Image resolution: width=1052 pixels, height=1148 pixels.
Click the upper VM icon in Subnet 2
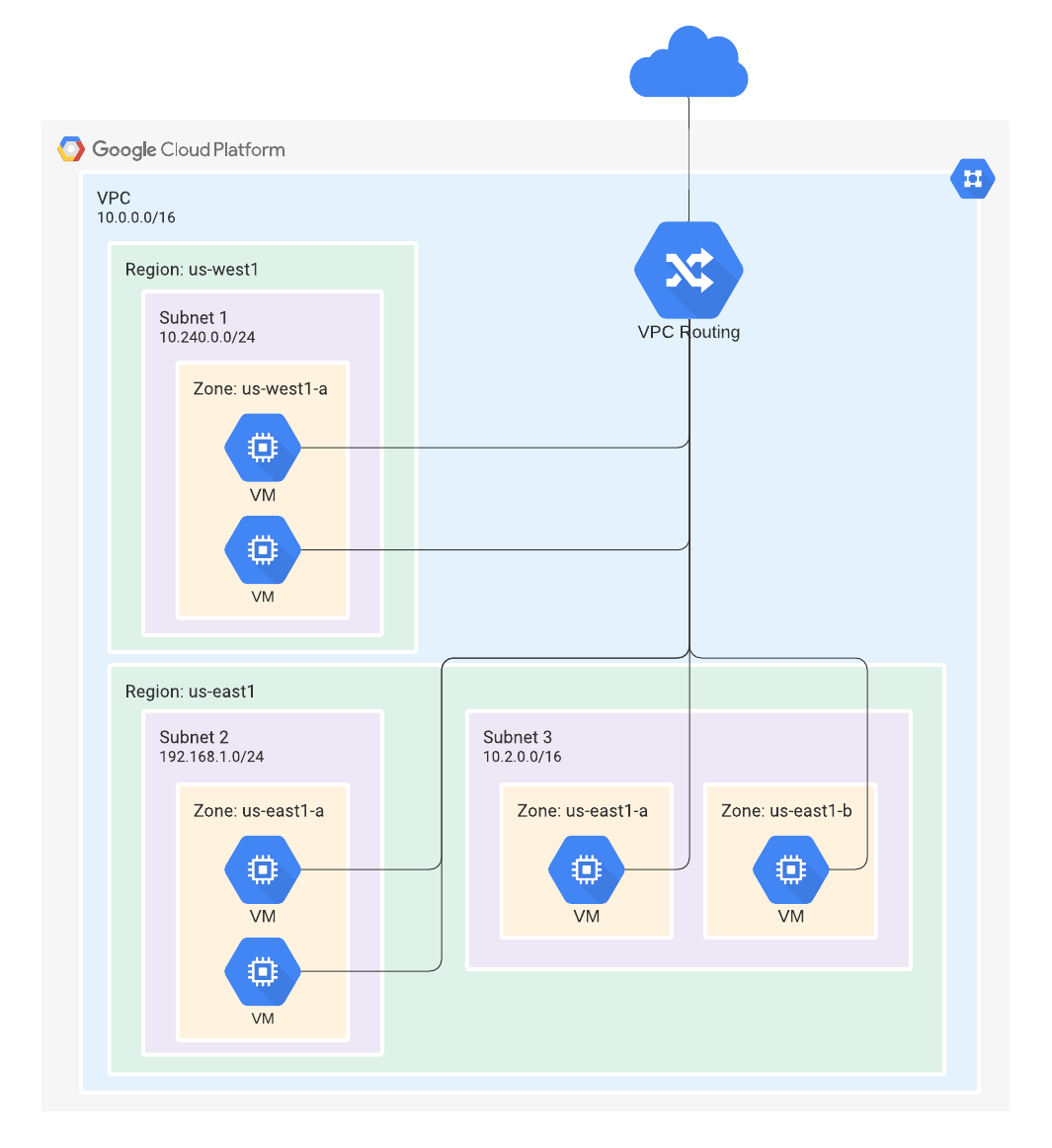(262, 869)
